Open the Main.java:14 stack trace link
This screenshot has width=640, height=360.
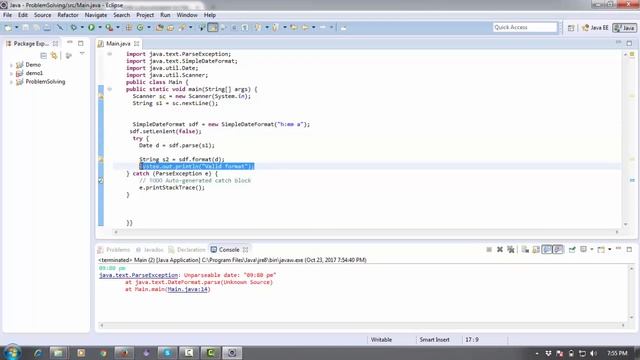[188, 289]
